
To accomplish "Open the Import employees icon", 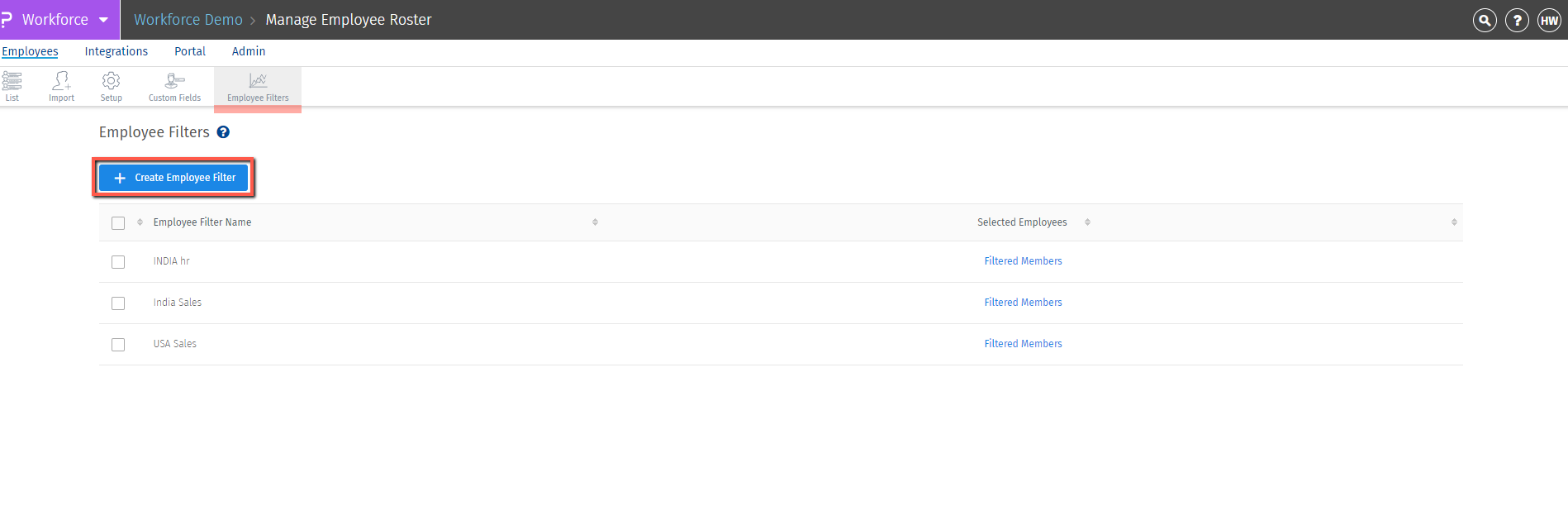I will click(x=61, y=81).
